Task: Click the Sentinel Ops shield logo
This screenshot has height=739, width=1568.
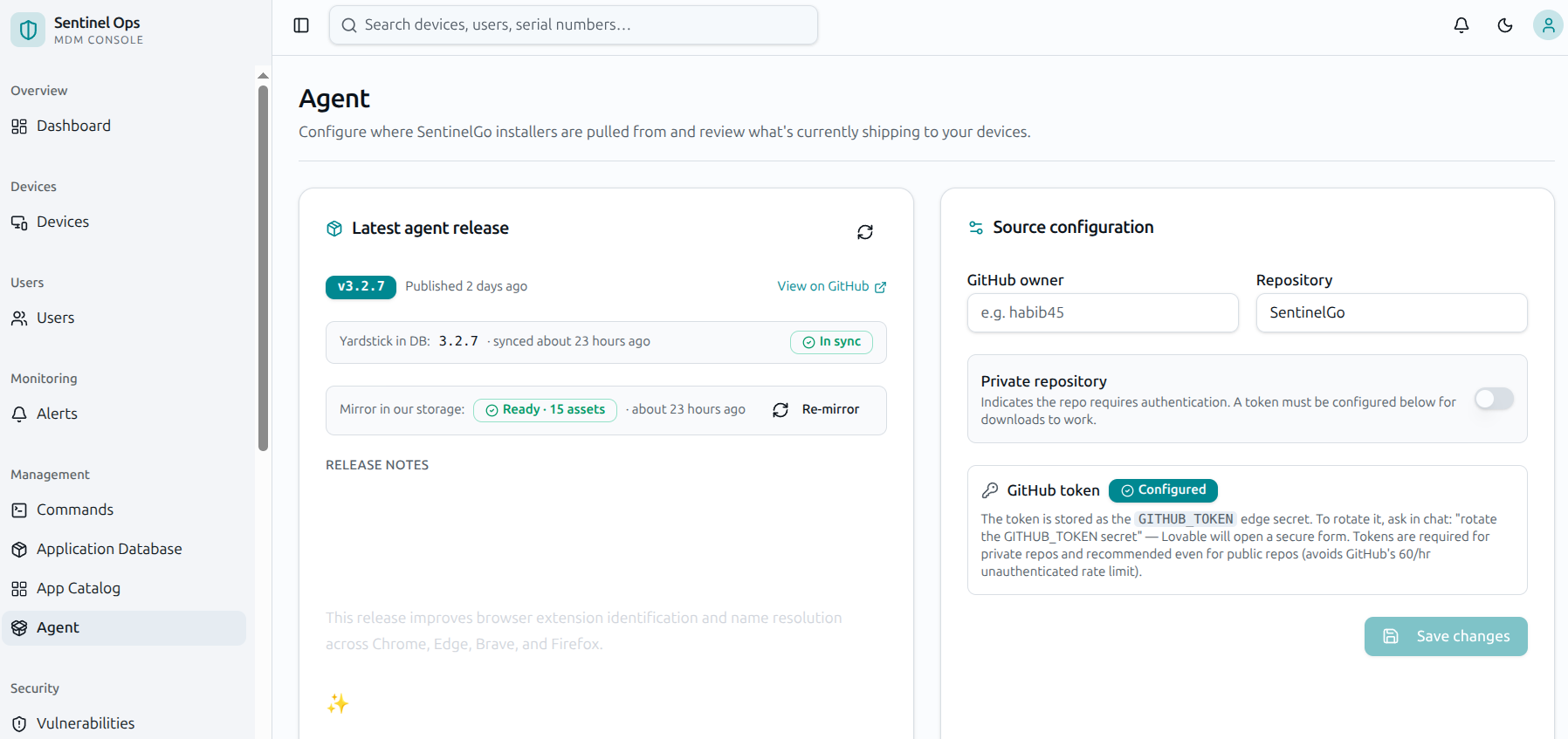Action: [28, 30]
